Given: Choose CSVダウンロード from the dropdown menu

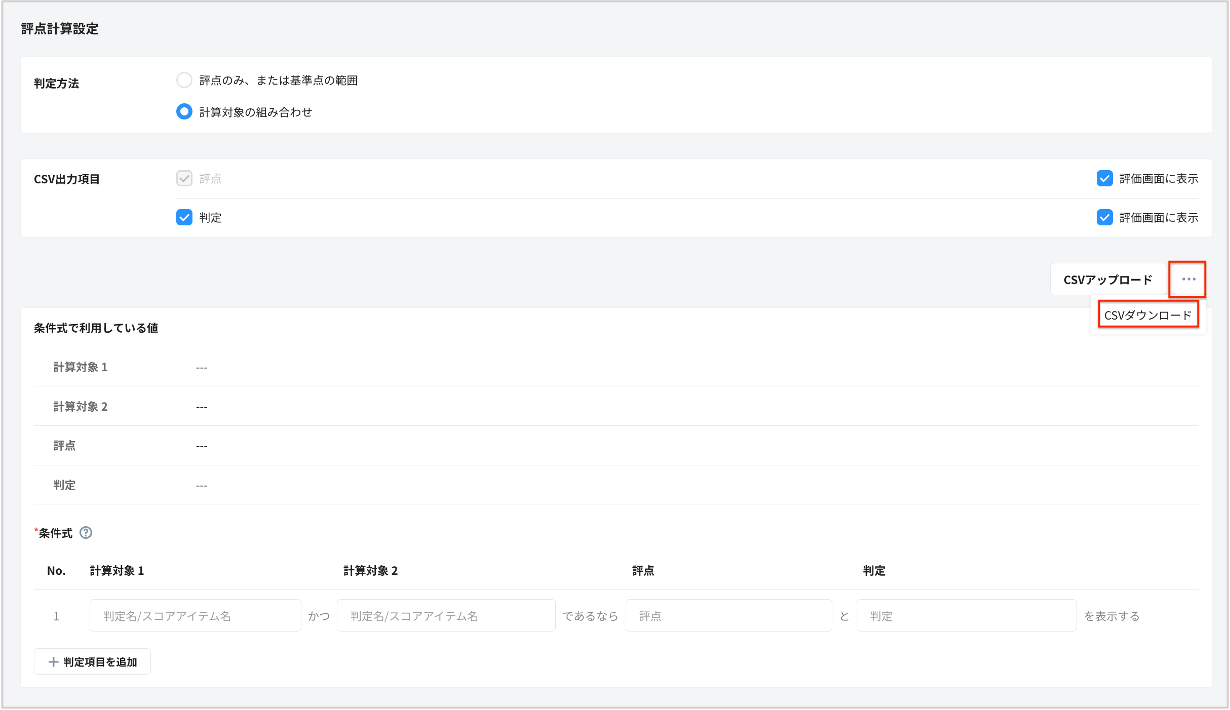Looking at the screenshot, I should point(1147,315).
